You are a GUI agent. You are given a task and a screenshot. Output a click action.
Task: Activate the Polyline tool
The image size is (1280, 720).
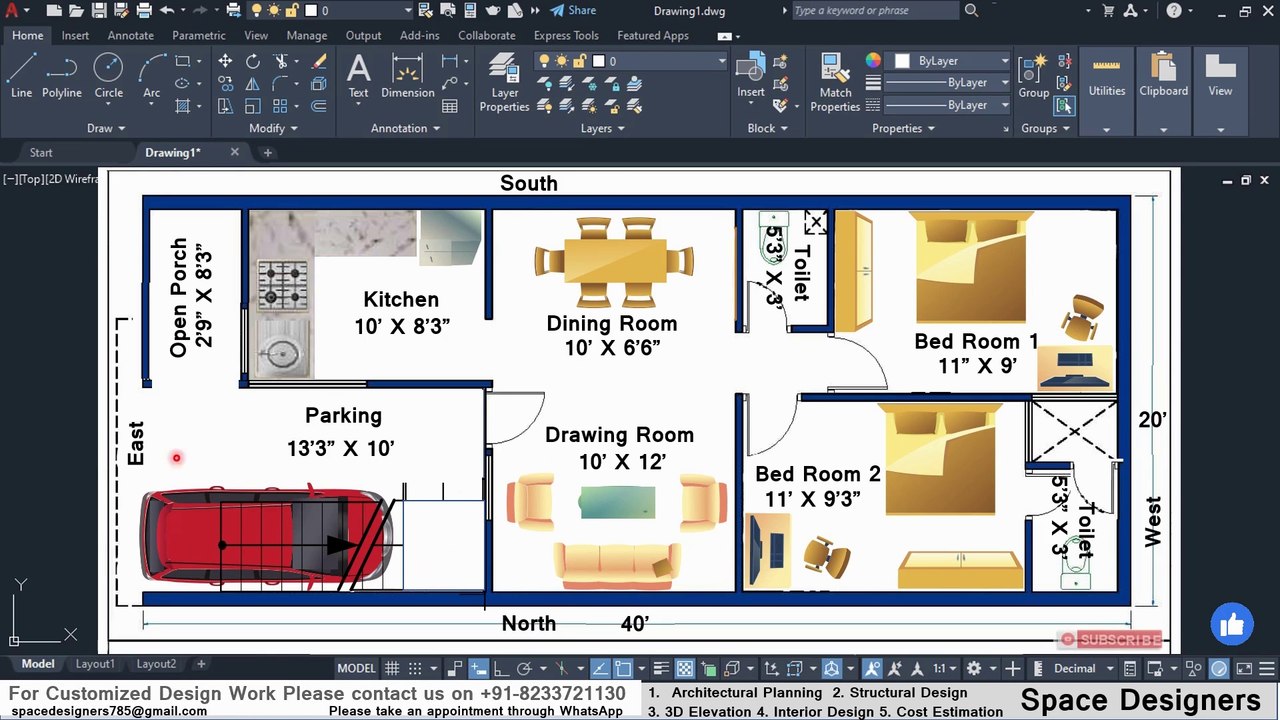pyautogui.click(x=61, y=76)
